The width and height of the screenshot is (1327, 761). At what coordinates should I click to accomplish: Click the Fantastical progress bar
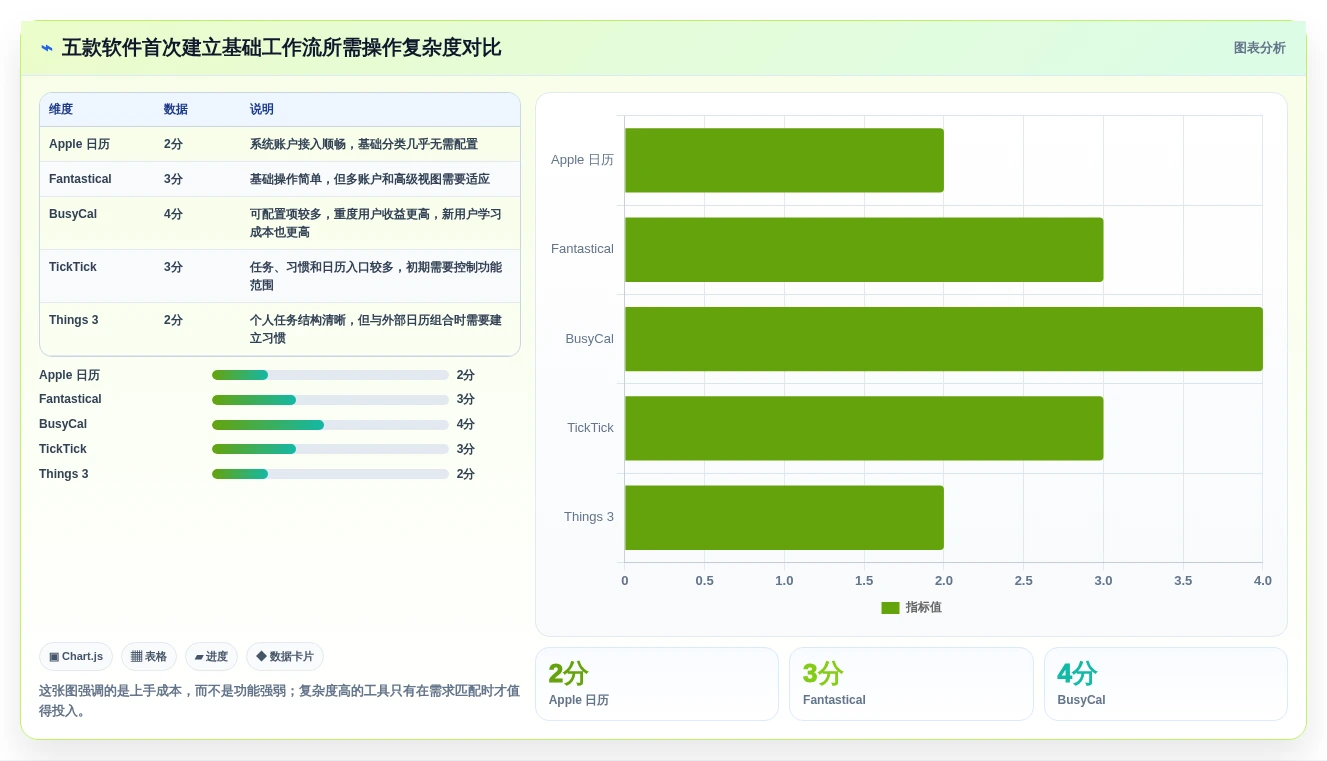[330, 400]
